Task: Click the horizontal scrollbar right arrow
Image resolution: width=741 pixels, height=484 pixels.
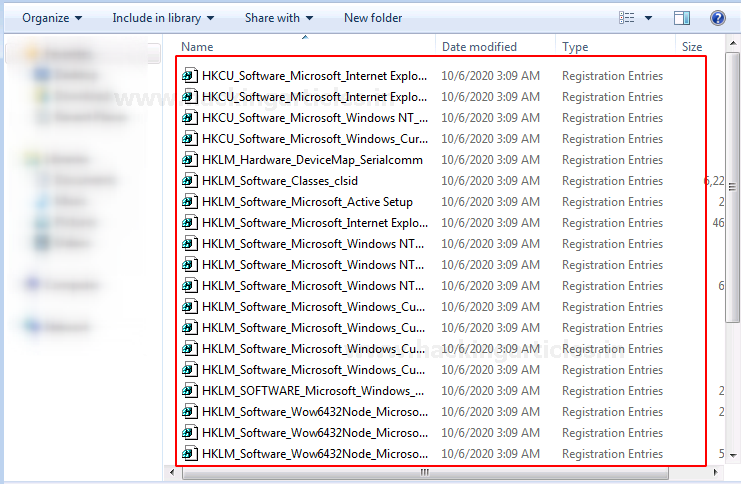Action: click(x=715, y=472)
